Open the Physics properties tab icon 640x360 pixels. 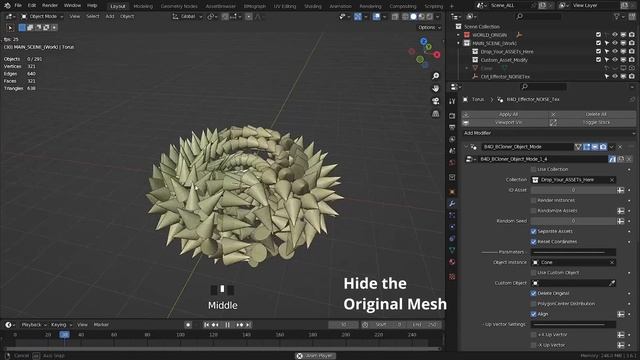click(x=452, y=227)
